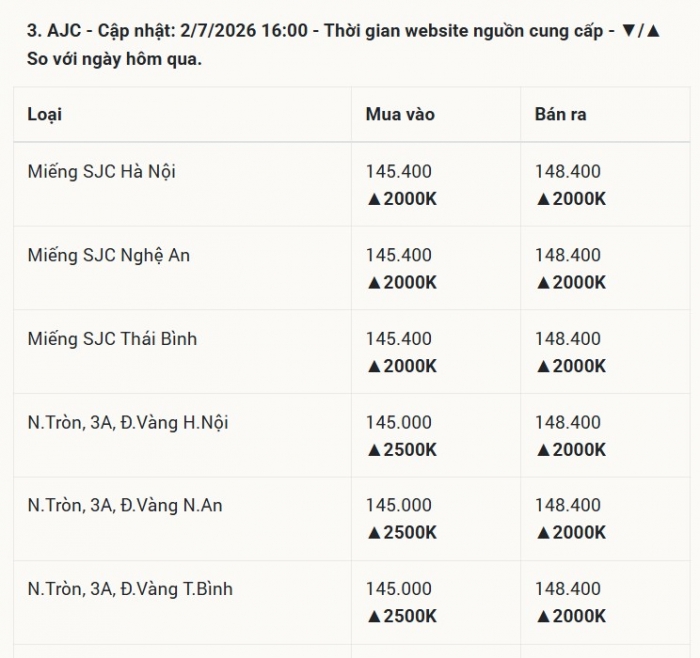Select the Miếng SJC Nghệ An row label
Screen dimensions: 700x658
click(108, 255)
